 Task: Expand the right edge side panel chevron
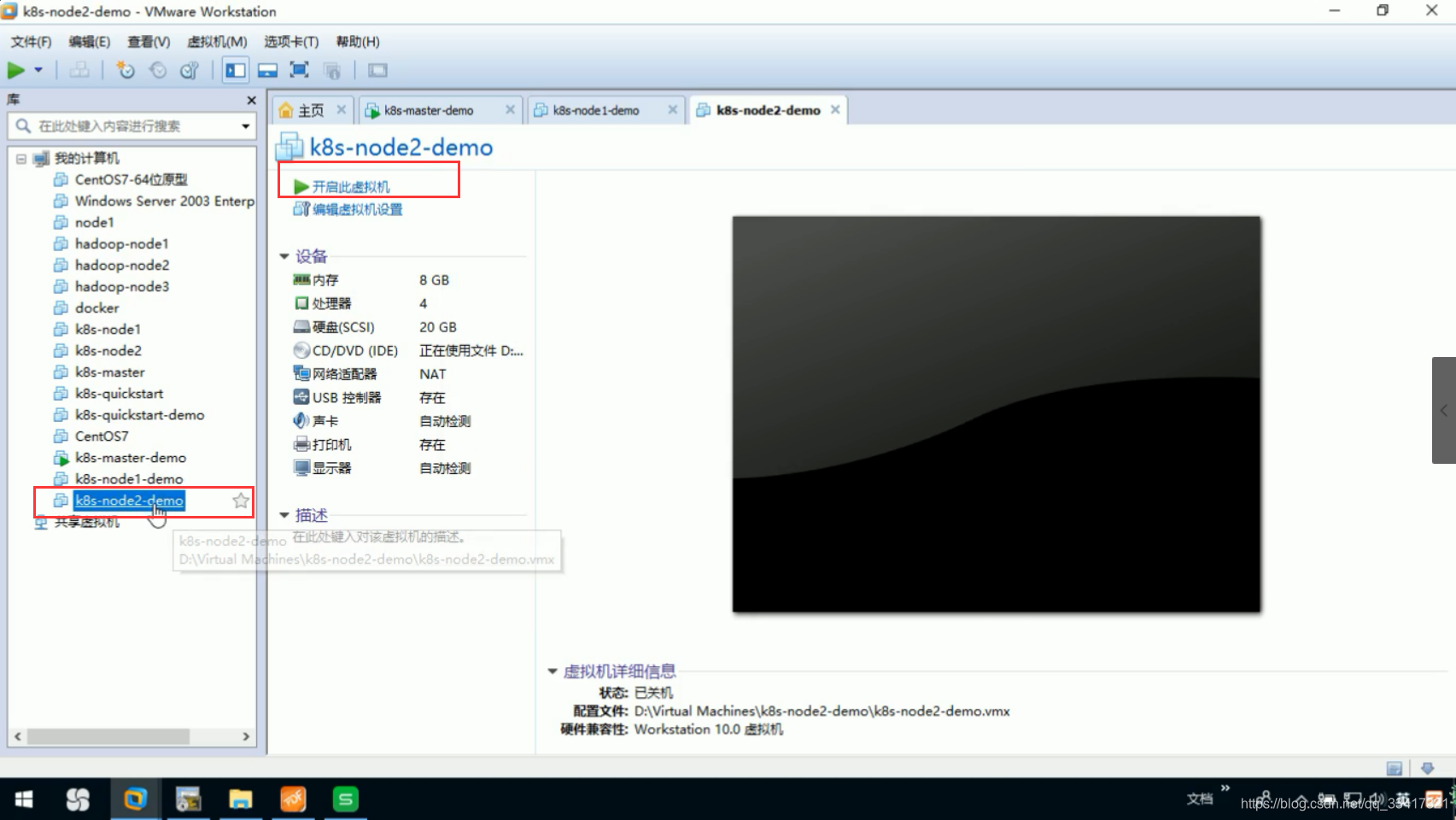point(1444,410)
